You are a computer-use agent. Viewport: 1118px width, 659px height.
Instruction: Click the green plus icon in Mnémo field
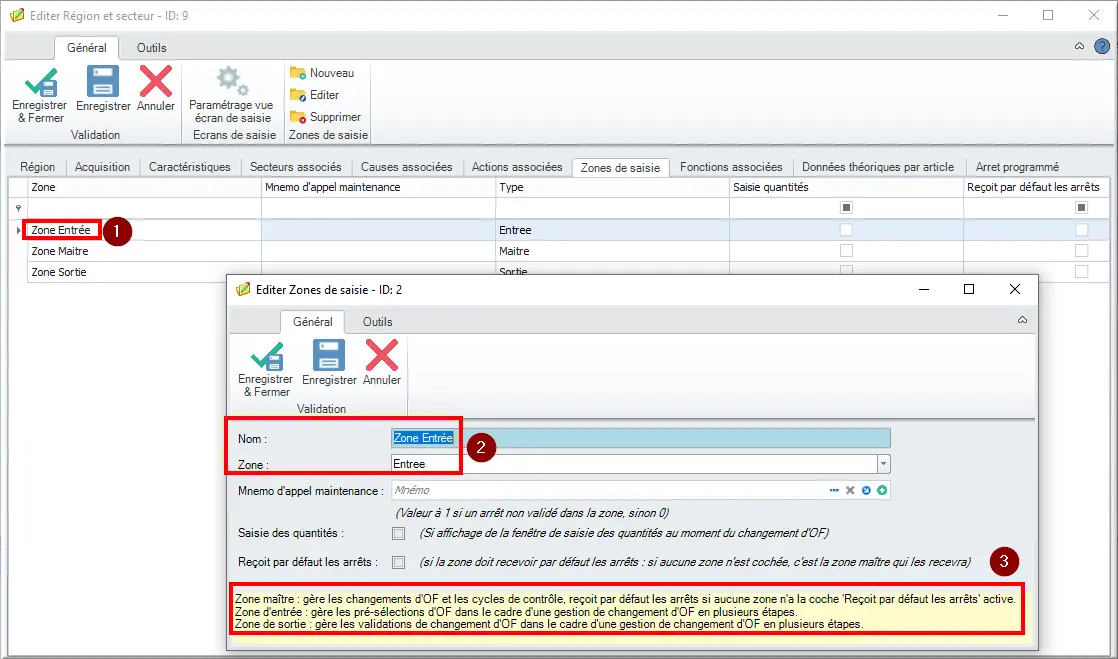882,491
